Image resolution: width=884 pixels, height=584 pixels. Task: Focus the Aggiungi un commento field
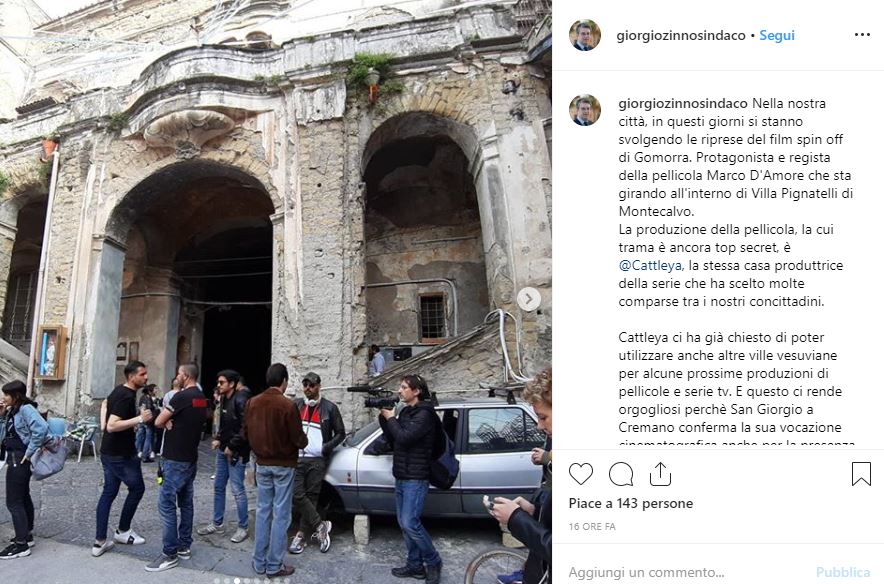pos(688,572)
